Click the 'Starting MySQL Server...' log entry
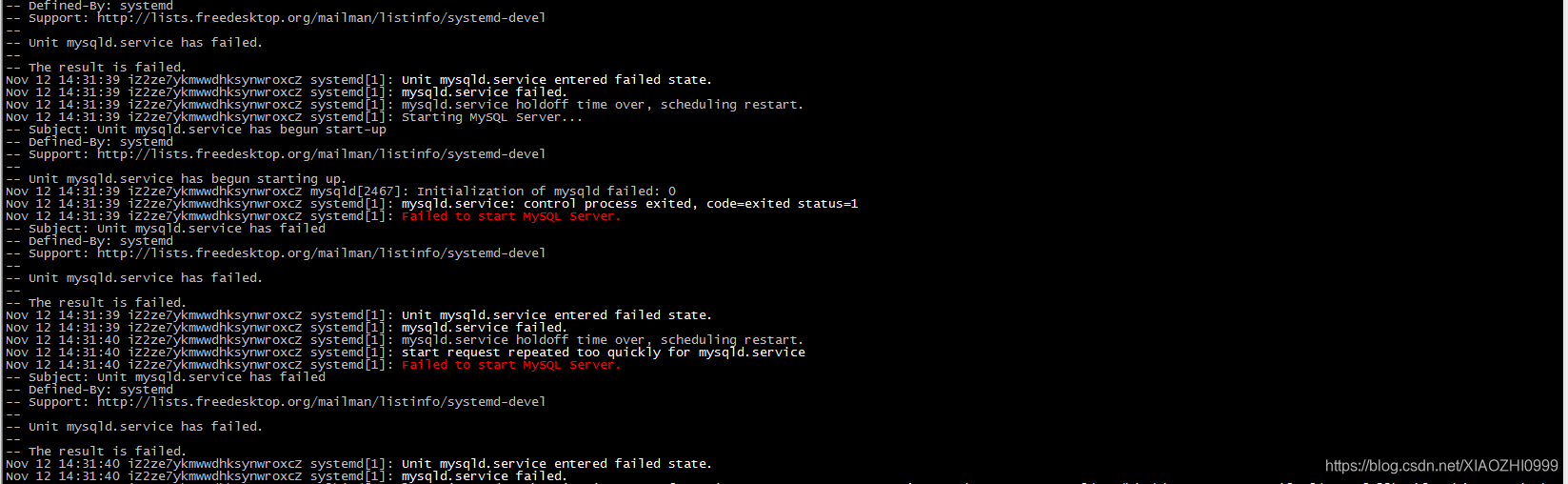This screenshot has width=1568, height=484. tap(491, 117)
